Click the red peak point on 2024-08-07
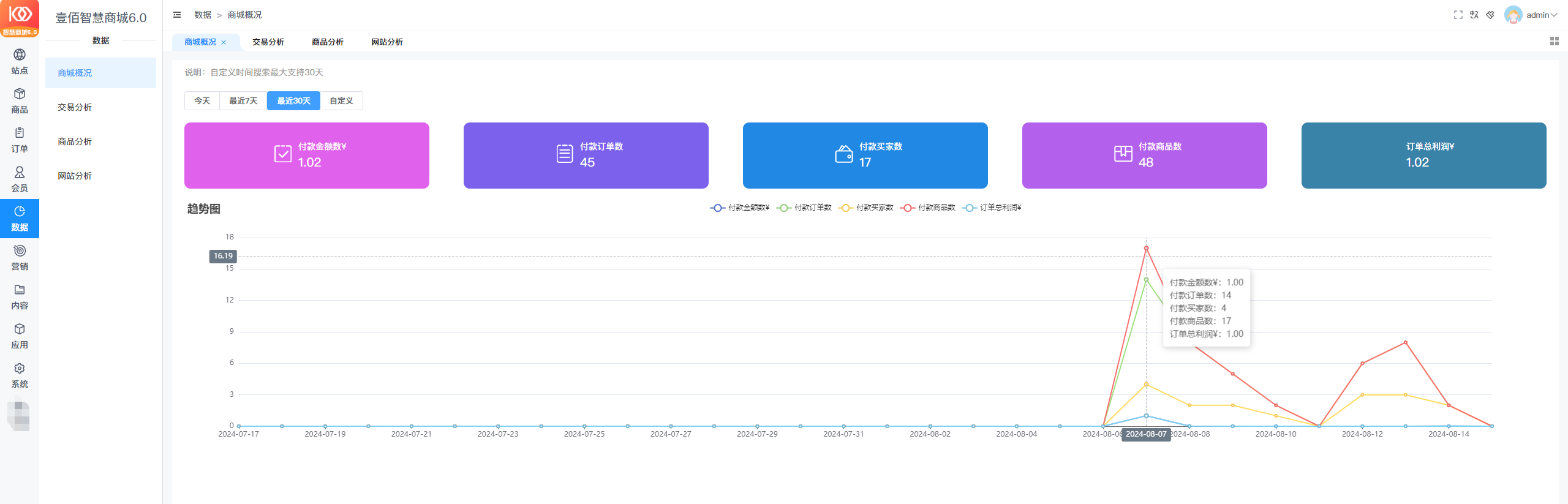Image resolution: width=1568 pixels, height=504 pixels. [x=1146, y=248]
